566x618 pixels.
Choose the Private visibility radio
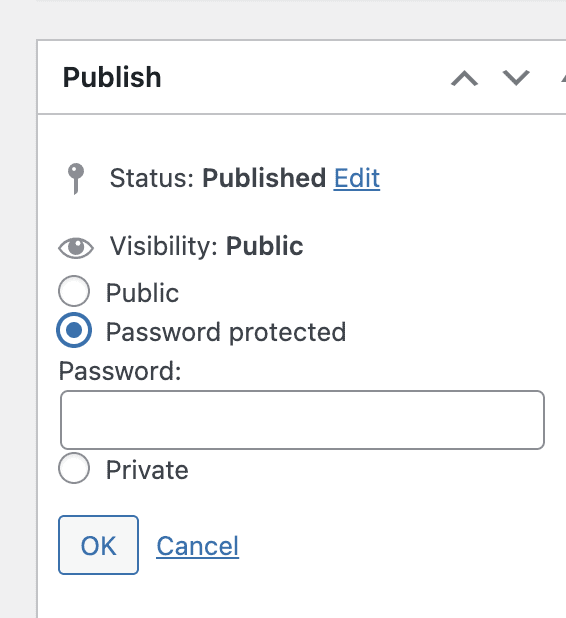[x=74, y=468]
